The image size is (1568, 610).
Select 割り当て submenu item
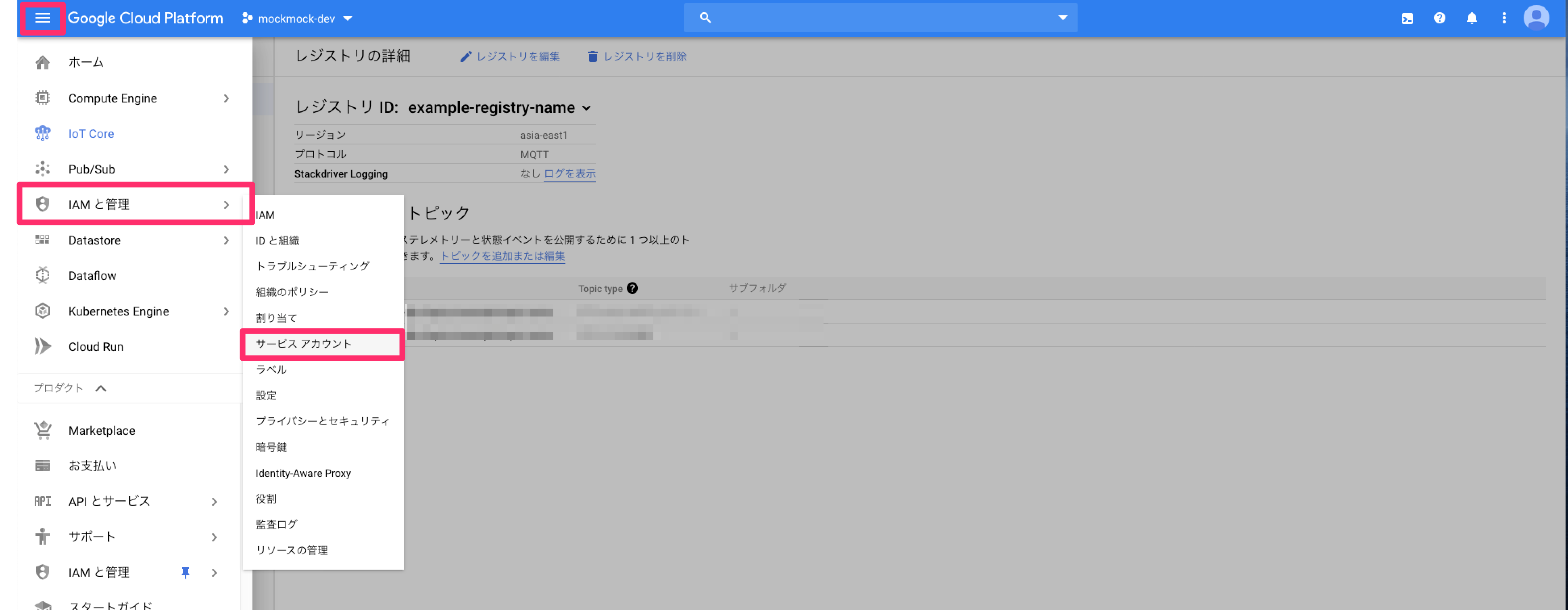tap(323, 318)
